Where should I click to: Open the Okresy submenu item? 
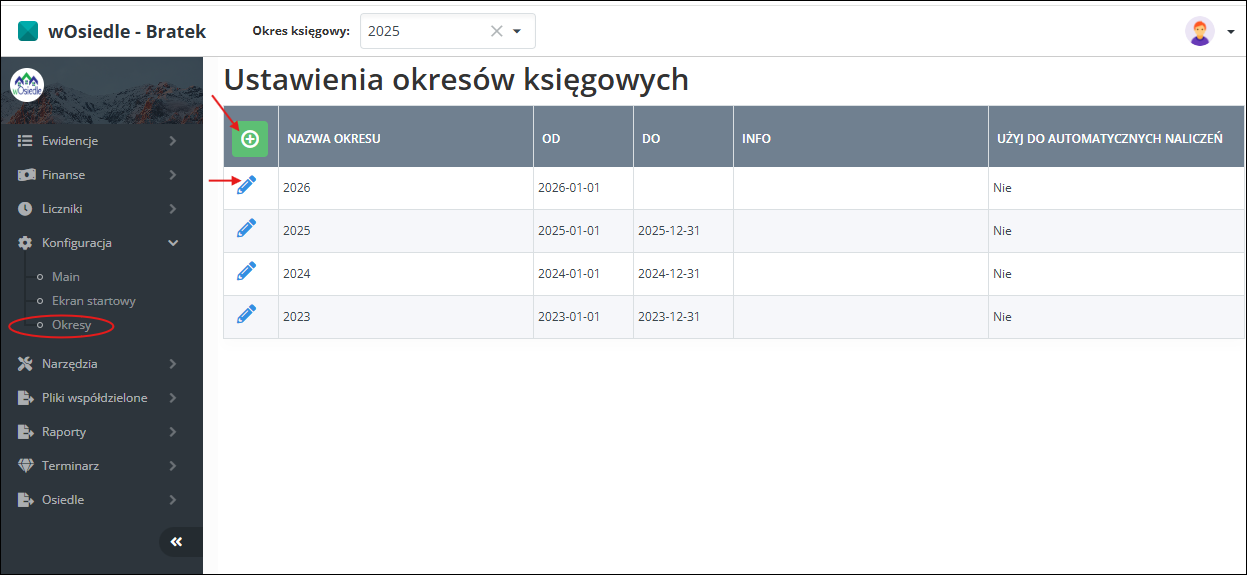(x=71, y=325)
